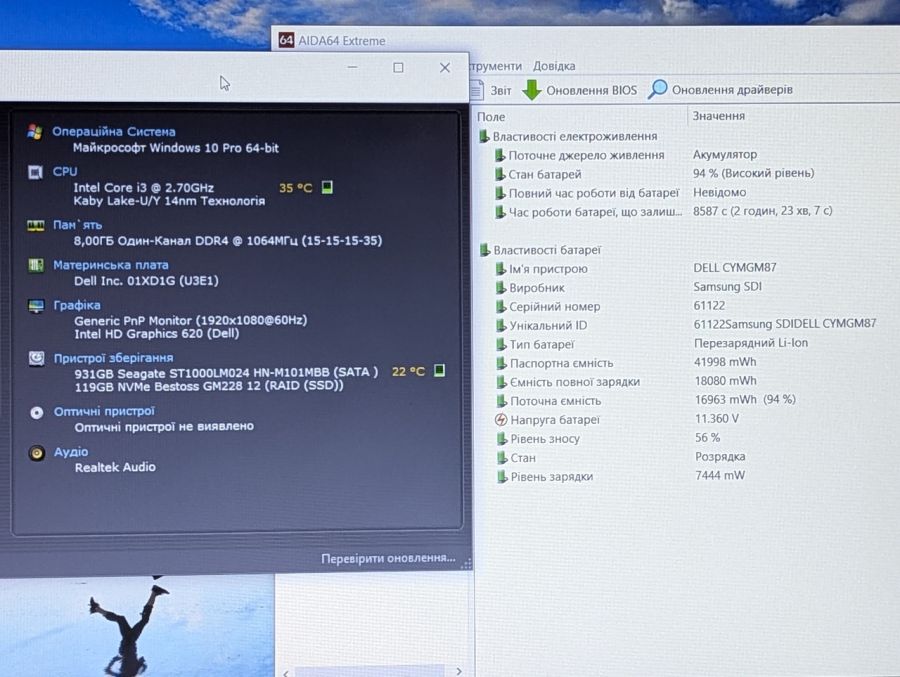Select the Повний час роботи від батареї row
This screenshot has width=900, height=677.
coord(620,193)
